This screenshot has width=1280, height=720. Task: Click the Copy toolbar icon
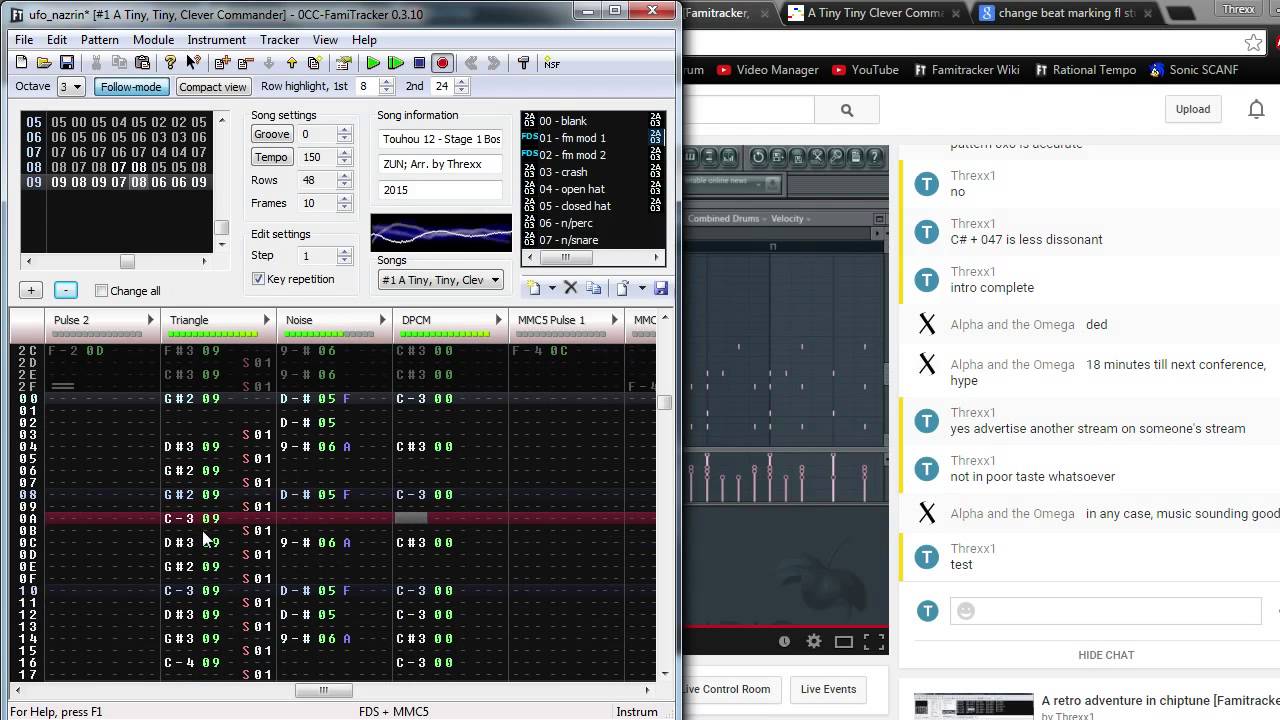point(119,63)
